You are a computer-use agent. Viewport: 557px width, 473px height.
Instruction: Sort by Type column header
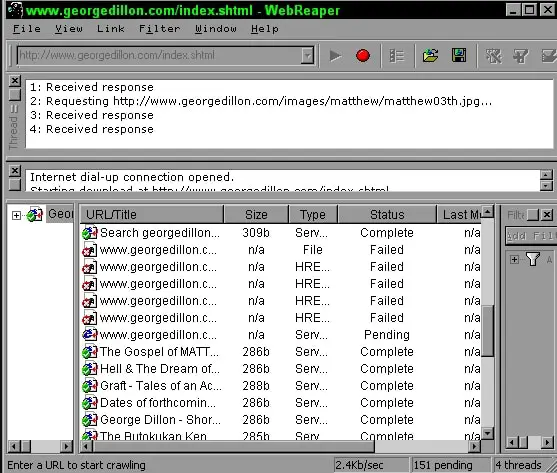(313, 214)
